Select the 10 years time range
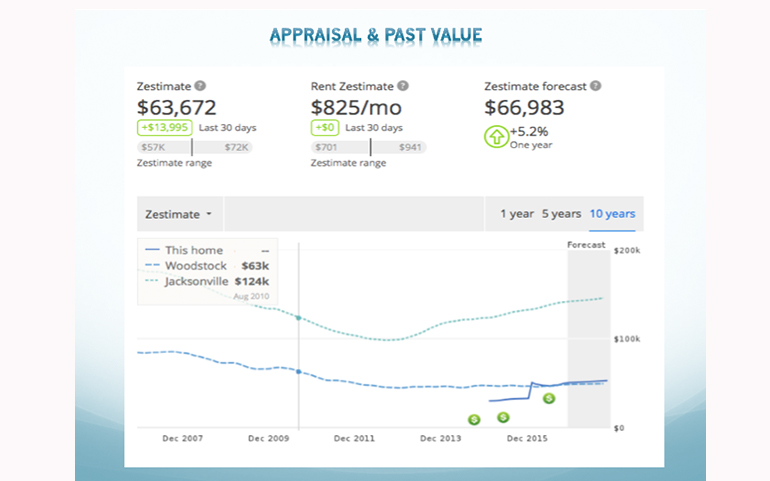This screenshot has width=770, height=481. point(612,214)
